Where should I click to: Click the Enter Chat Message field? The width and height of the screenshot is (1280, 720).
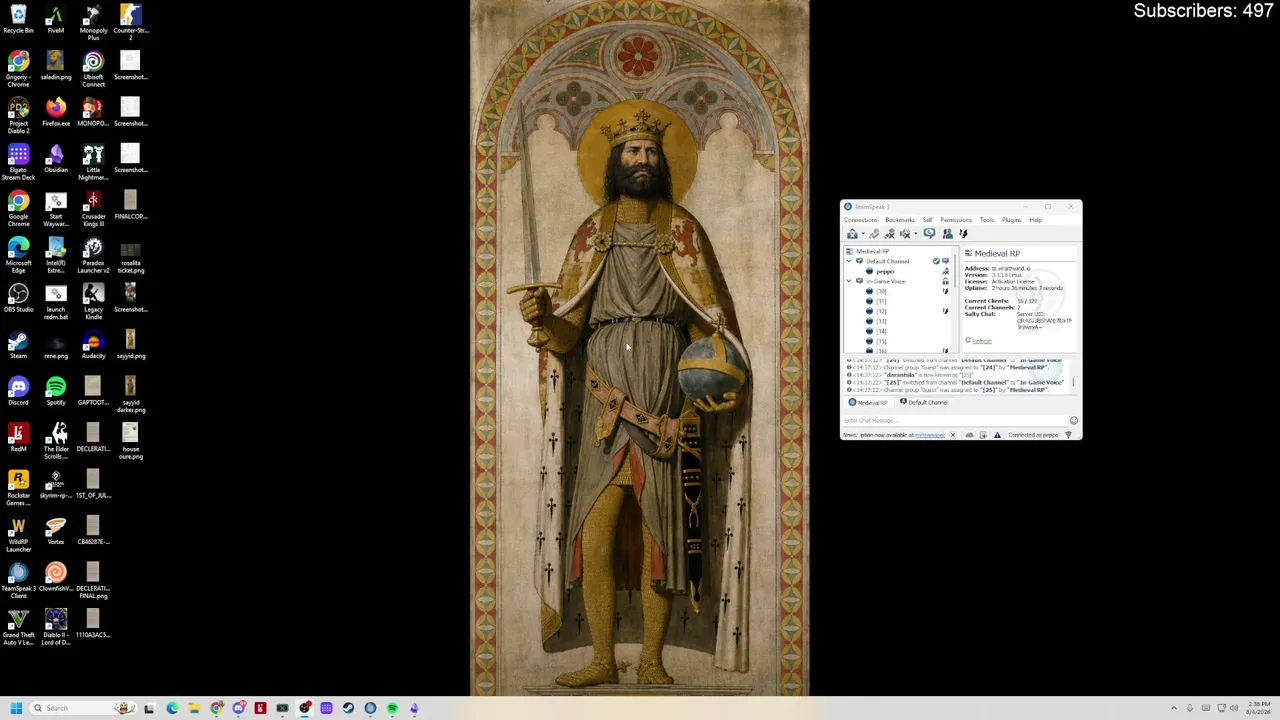[954, 420]
